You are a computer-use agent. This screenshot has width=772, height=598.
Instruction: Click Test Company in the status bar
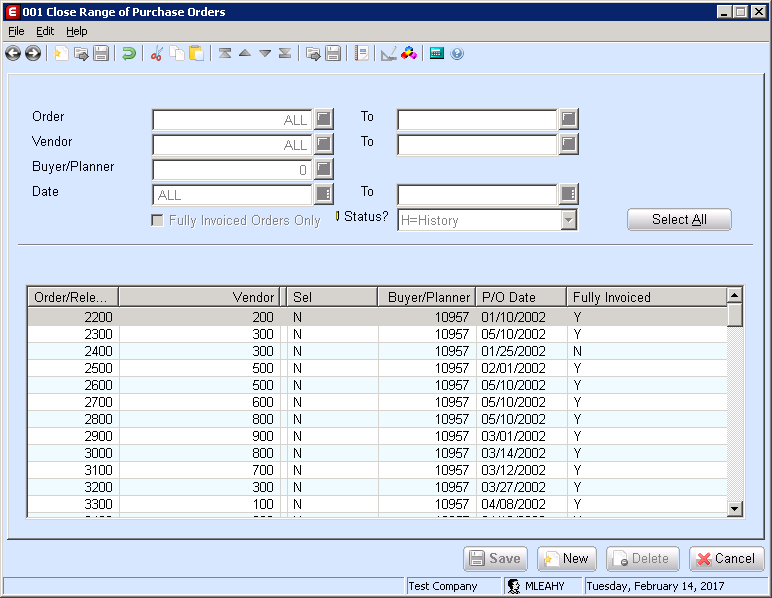click(443, 586)
